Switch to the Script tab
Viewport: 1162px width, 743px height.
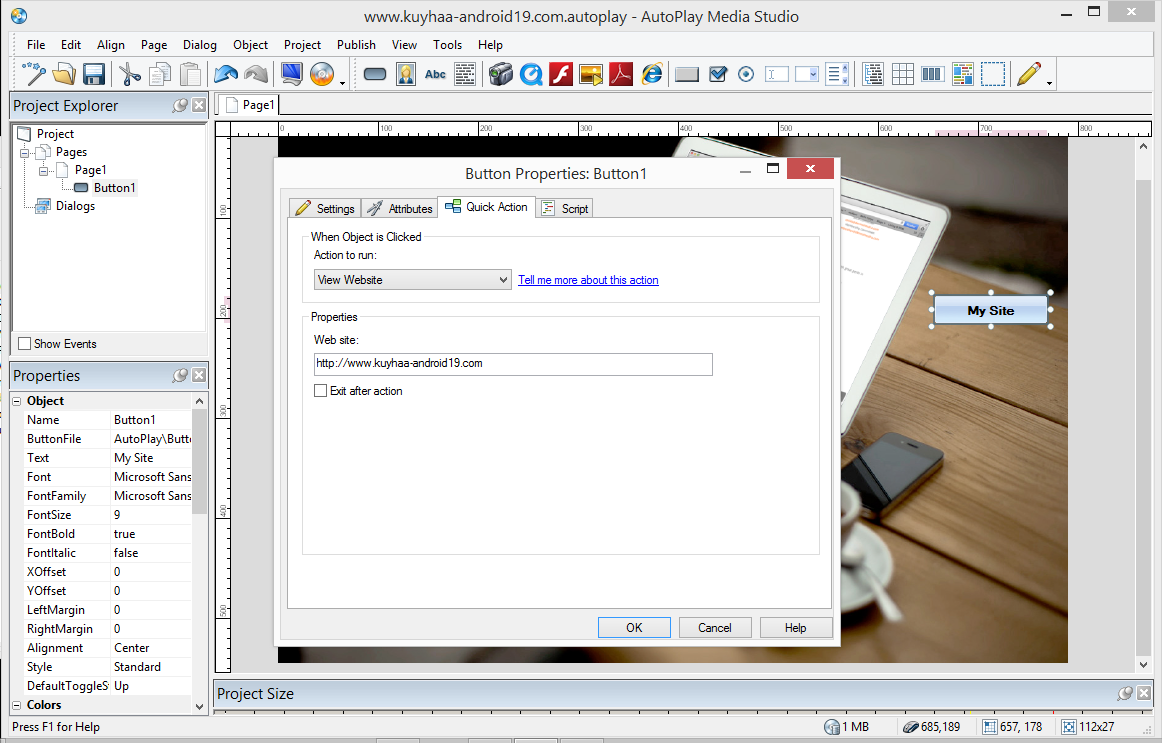click(x=565, y=208)
